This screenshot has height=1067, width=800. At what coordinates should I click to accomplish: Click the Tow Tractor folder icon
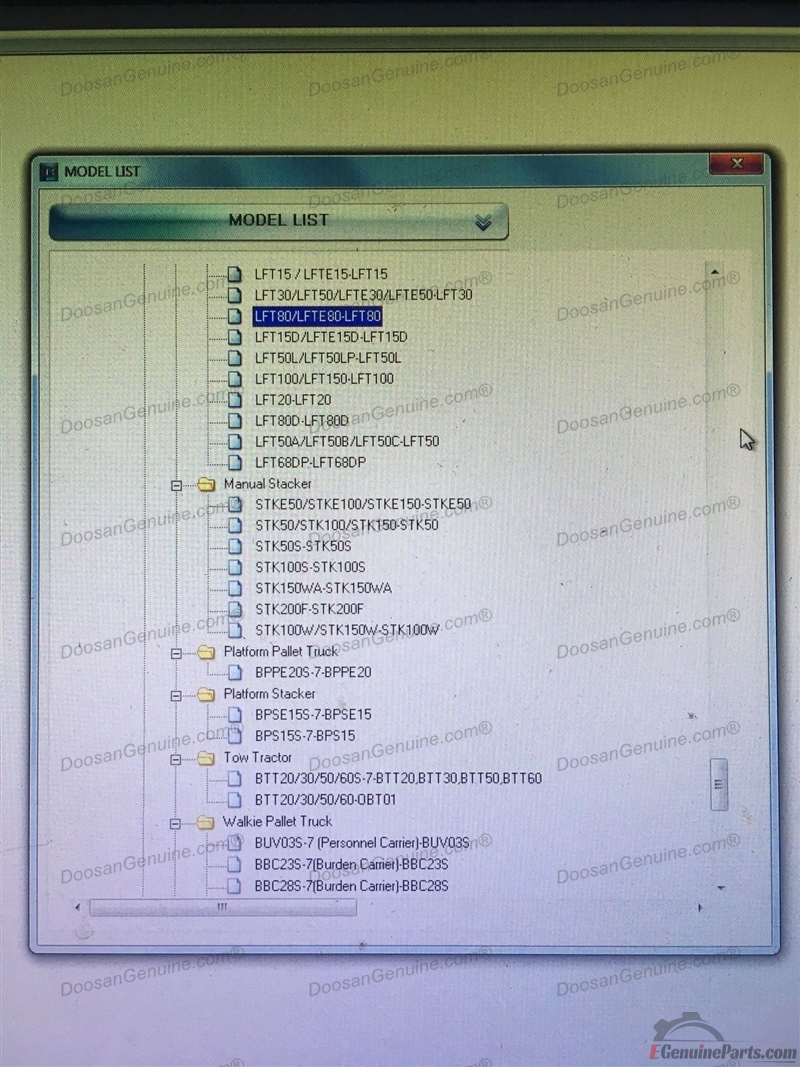206,758
